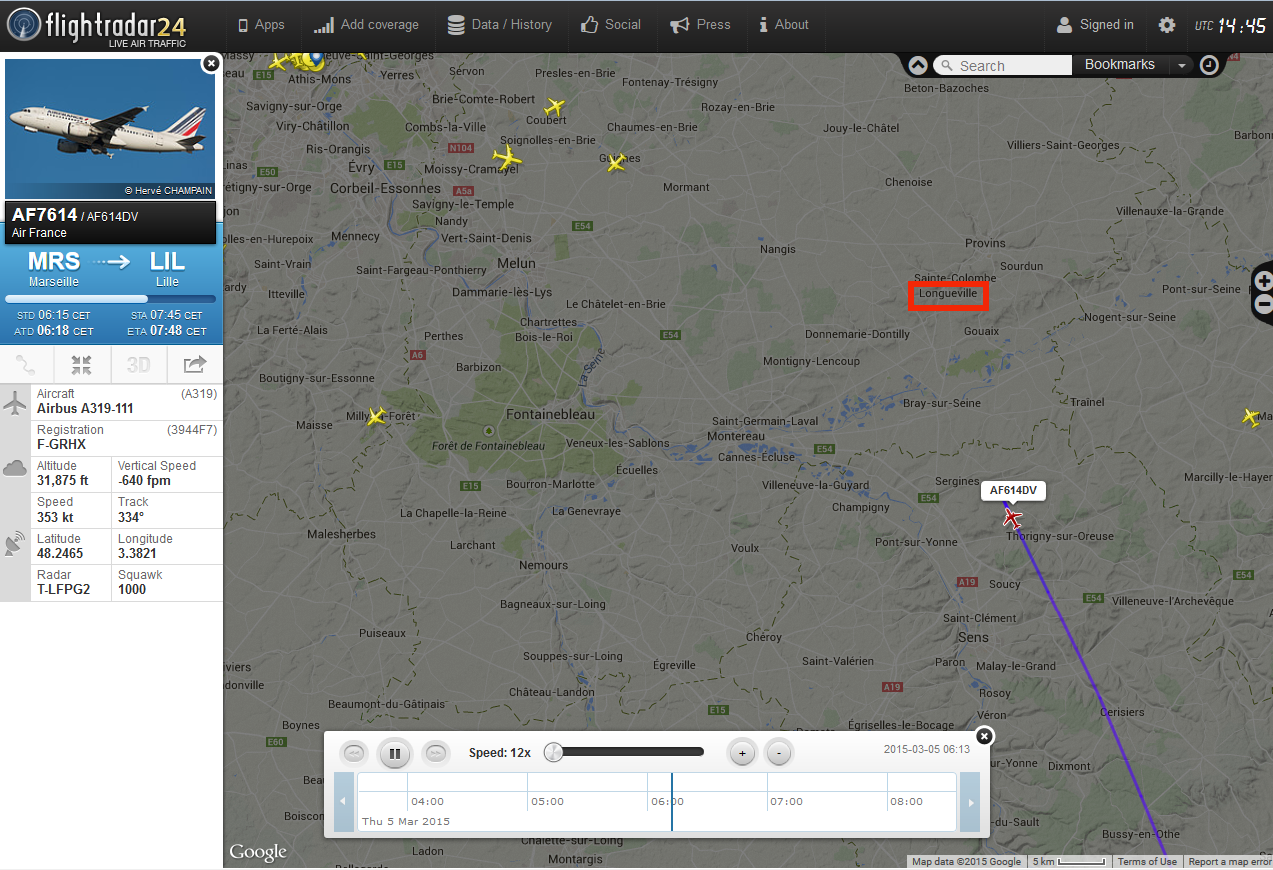
Task: Open the Data / History menu
Action: 499,25
